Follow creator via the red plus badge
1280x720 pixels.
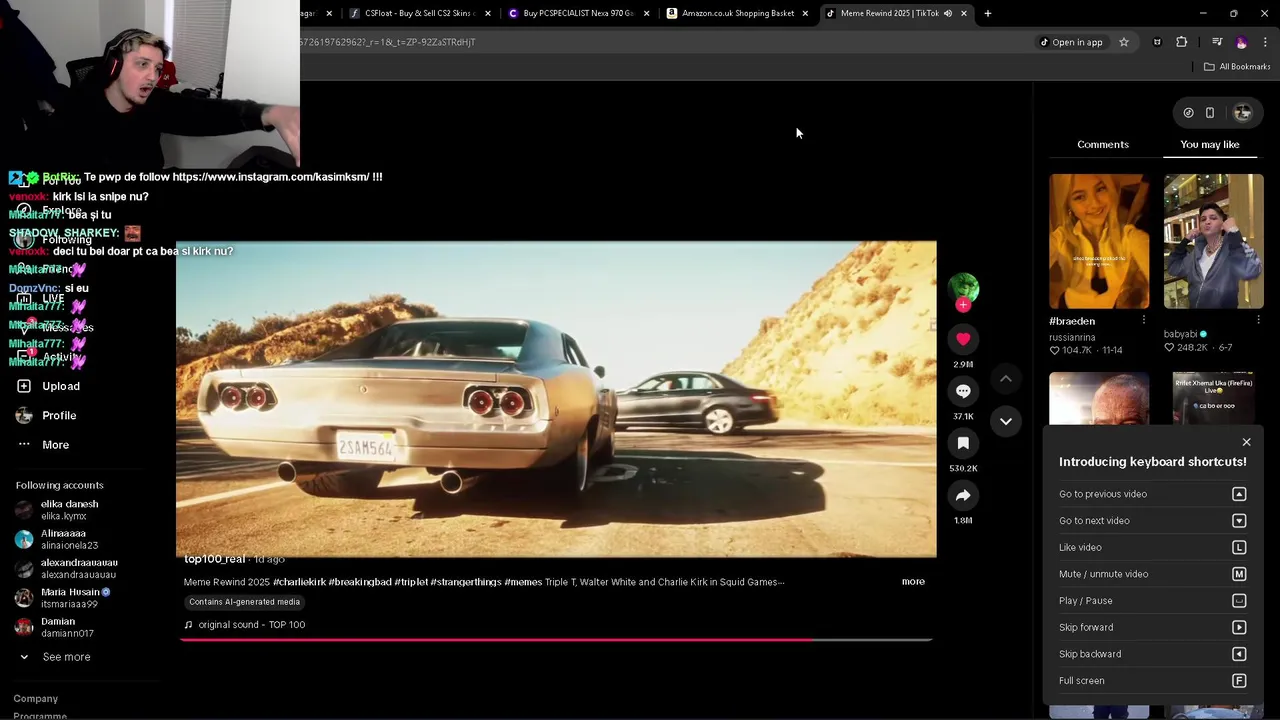click(x=963, y=305)
